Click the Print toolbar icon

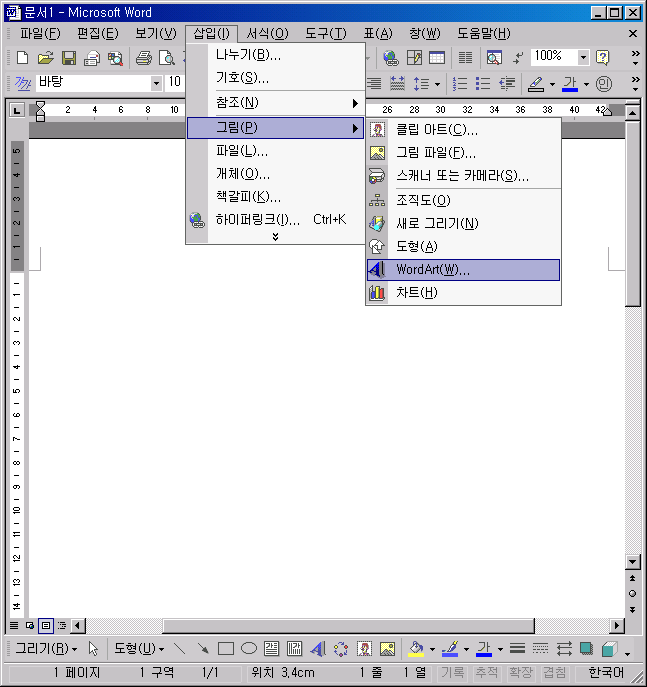click(x=143, y=58)
